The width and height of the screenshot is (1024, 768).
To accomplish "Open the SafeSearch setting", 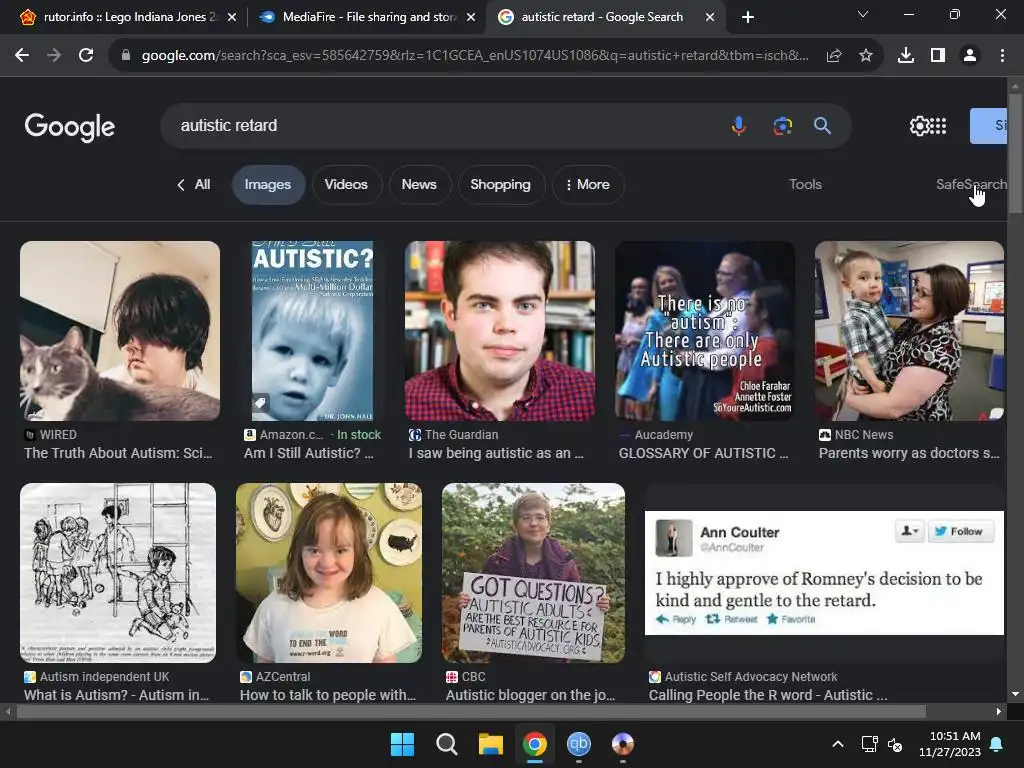I will [971, 185].
